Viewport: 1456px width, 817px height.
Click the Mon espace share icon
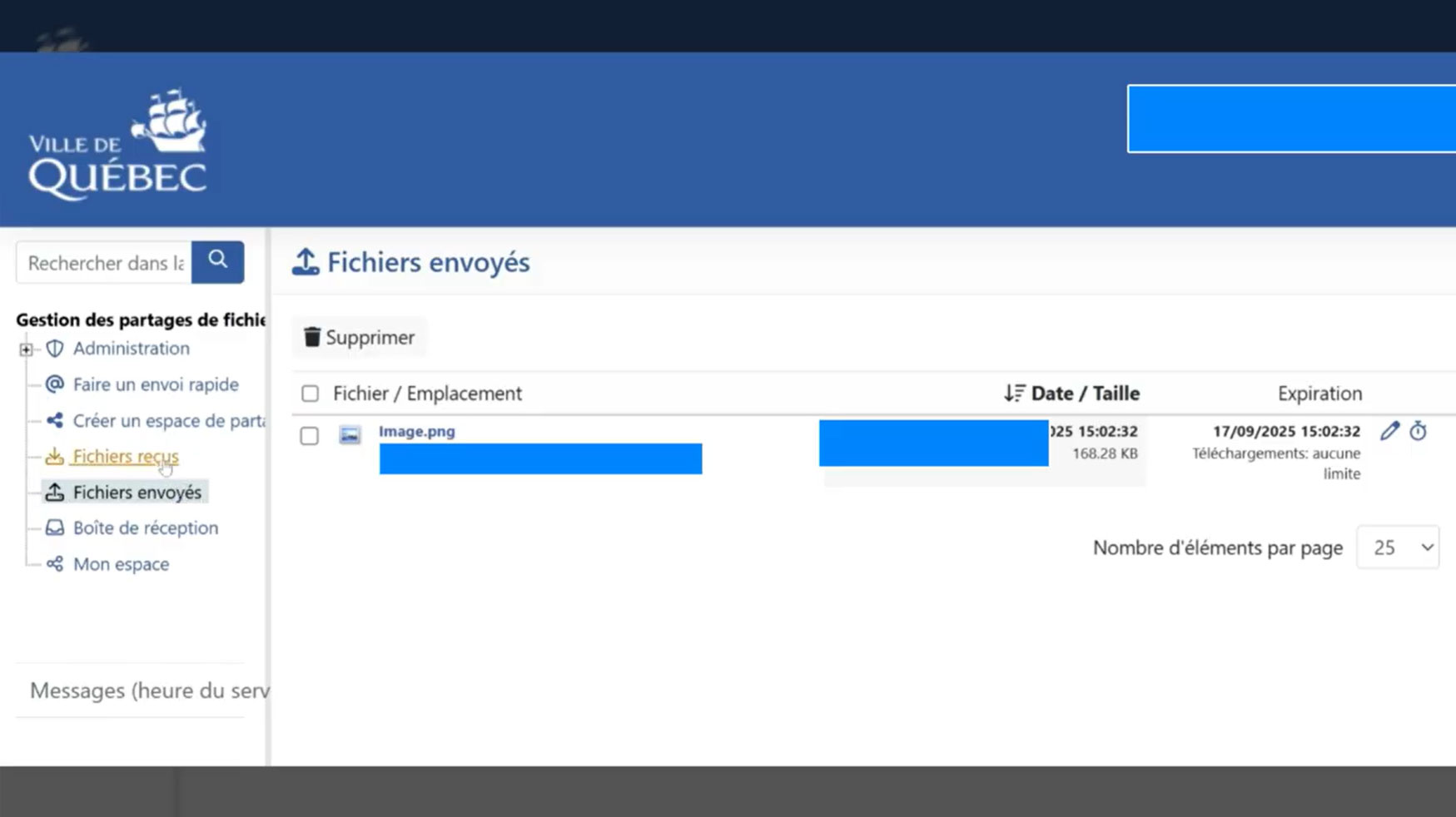pyautogui.click(x=55, y=564)
